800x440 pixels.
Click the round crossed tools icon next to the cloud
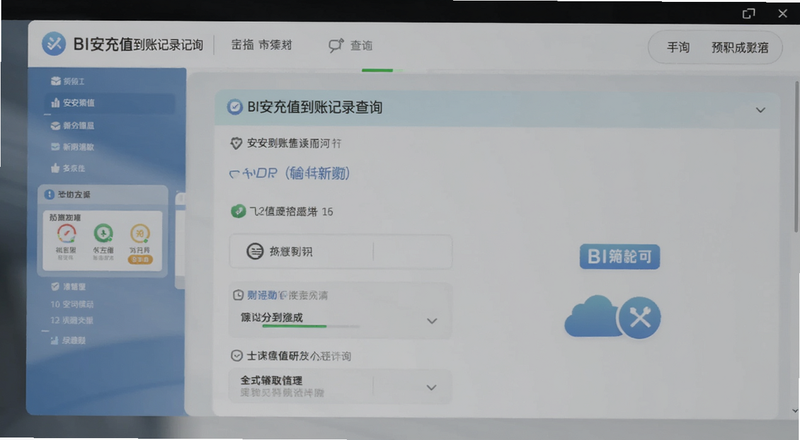coord(639,318)
